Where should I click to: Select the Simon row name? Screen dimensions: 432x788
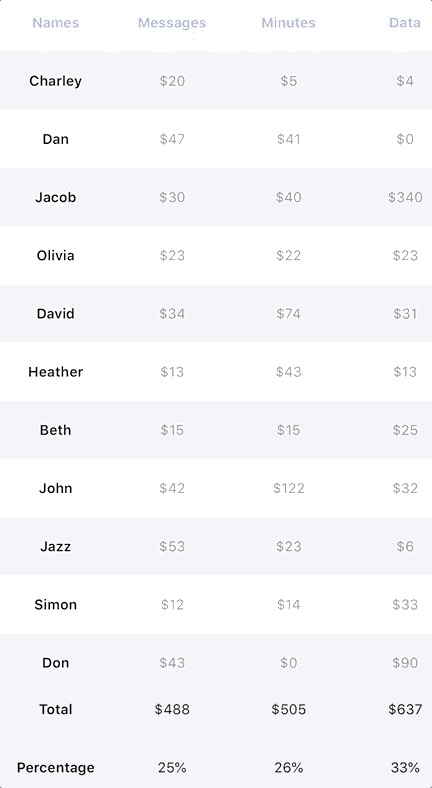click(x=55, y=605)
